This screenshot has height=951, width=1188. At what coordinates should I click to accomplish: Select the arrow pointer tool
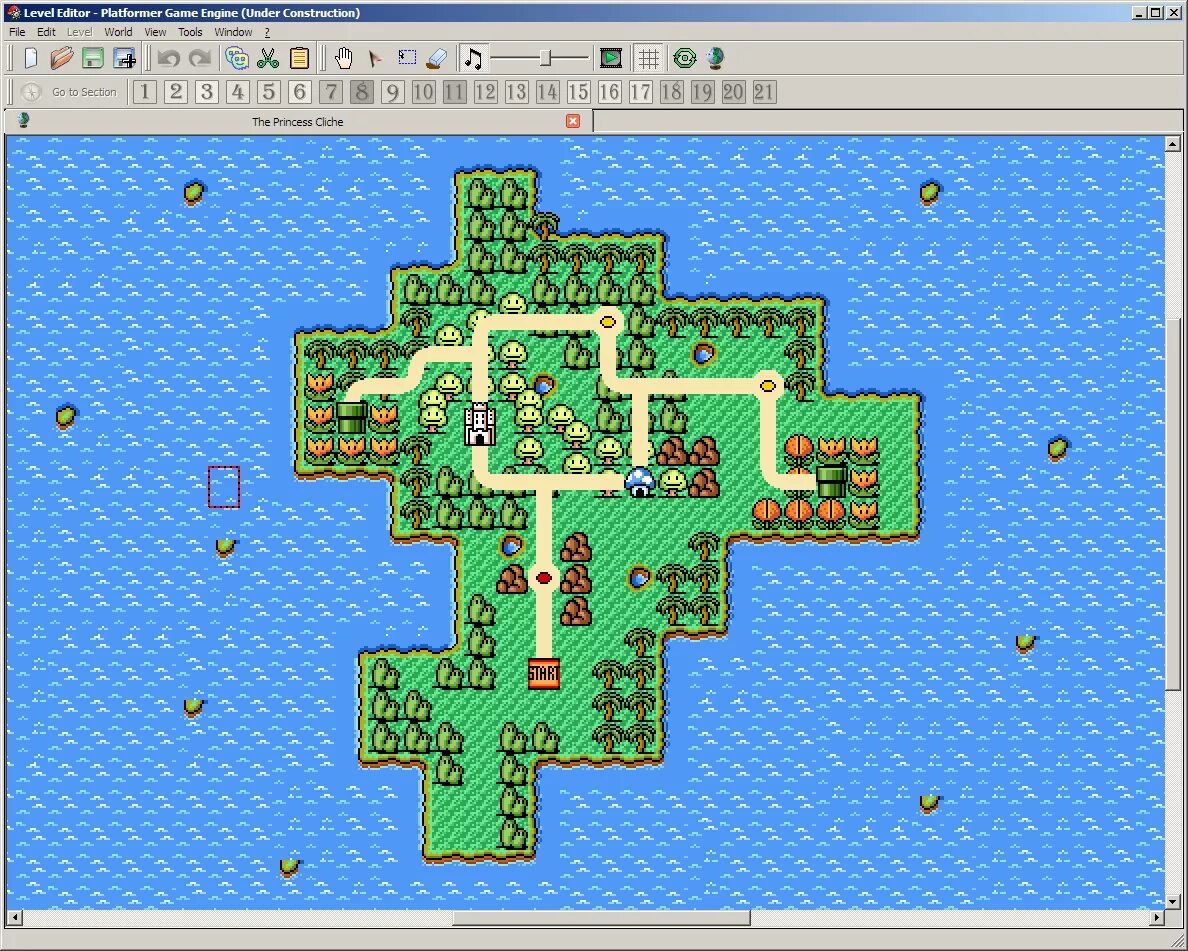[375, 58]
